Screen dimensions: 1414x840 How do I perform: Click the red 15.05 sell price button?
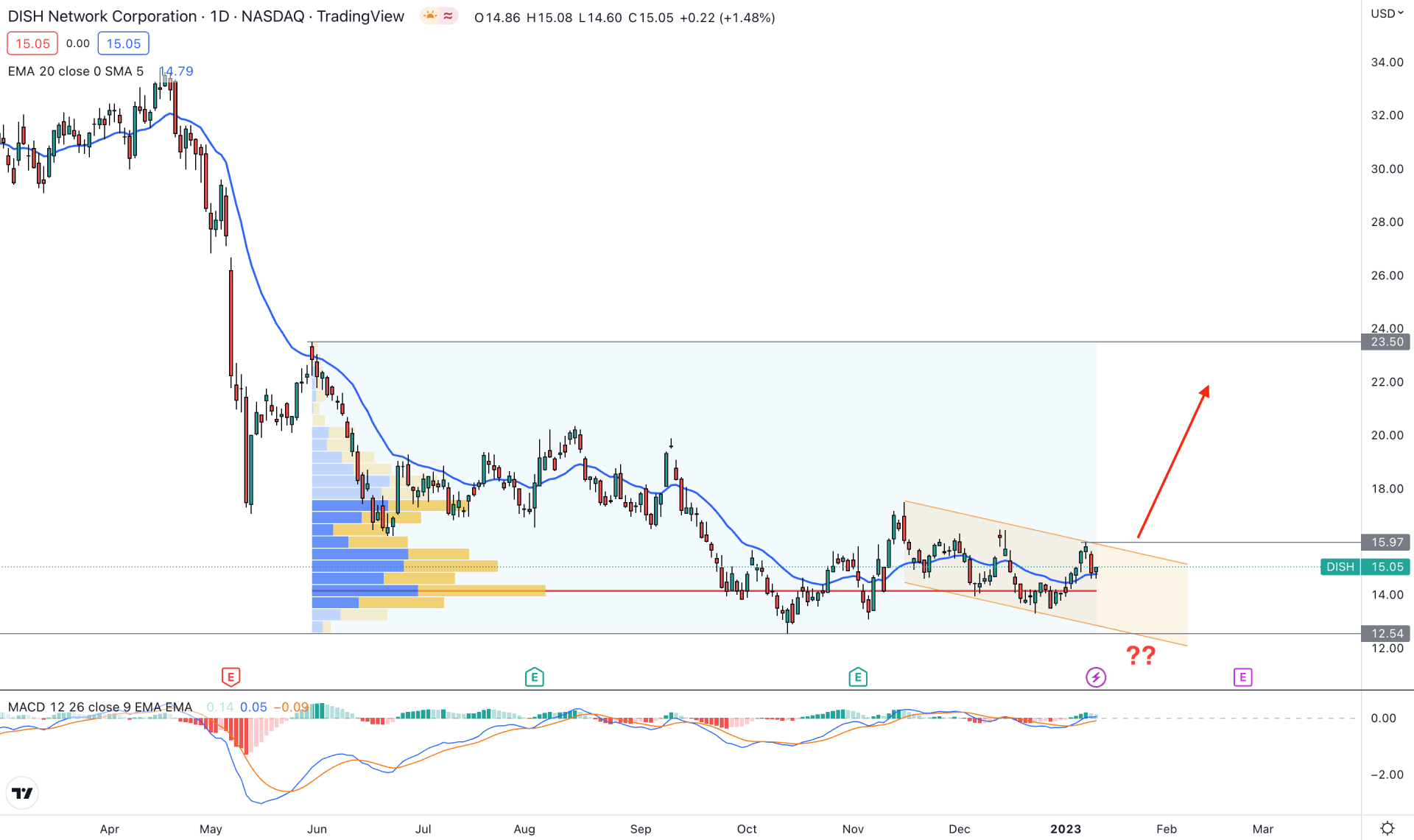[32, 43]
